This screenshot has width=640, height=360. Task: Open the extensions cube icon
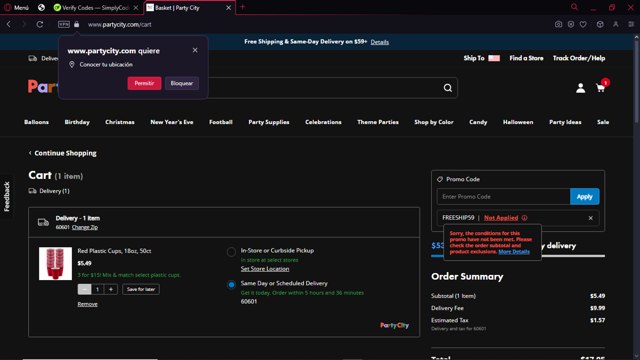(600, 24)
